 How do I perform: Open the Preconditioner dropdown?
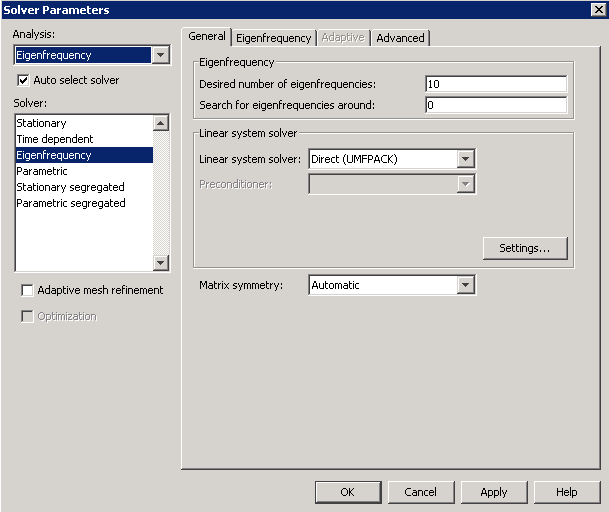coord(392,184)
